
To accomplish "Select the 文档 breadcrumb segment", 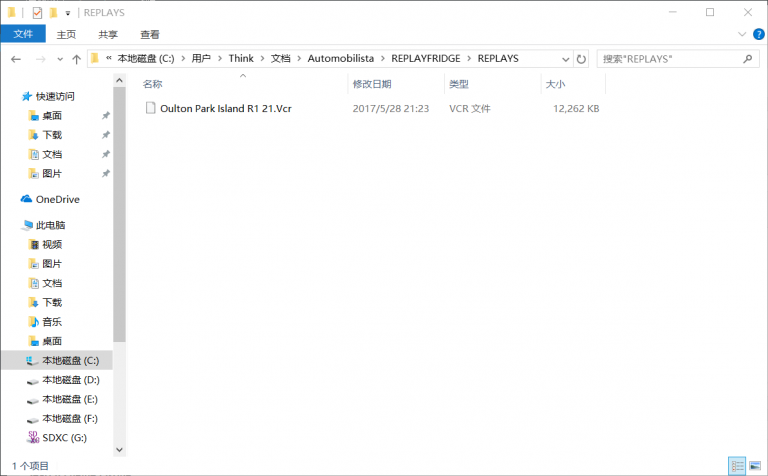I will click(x=281, y=59).
